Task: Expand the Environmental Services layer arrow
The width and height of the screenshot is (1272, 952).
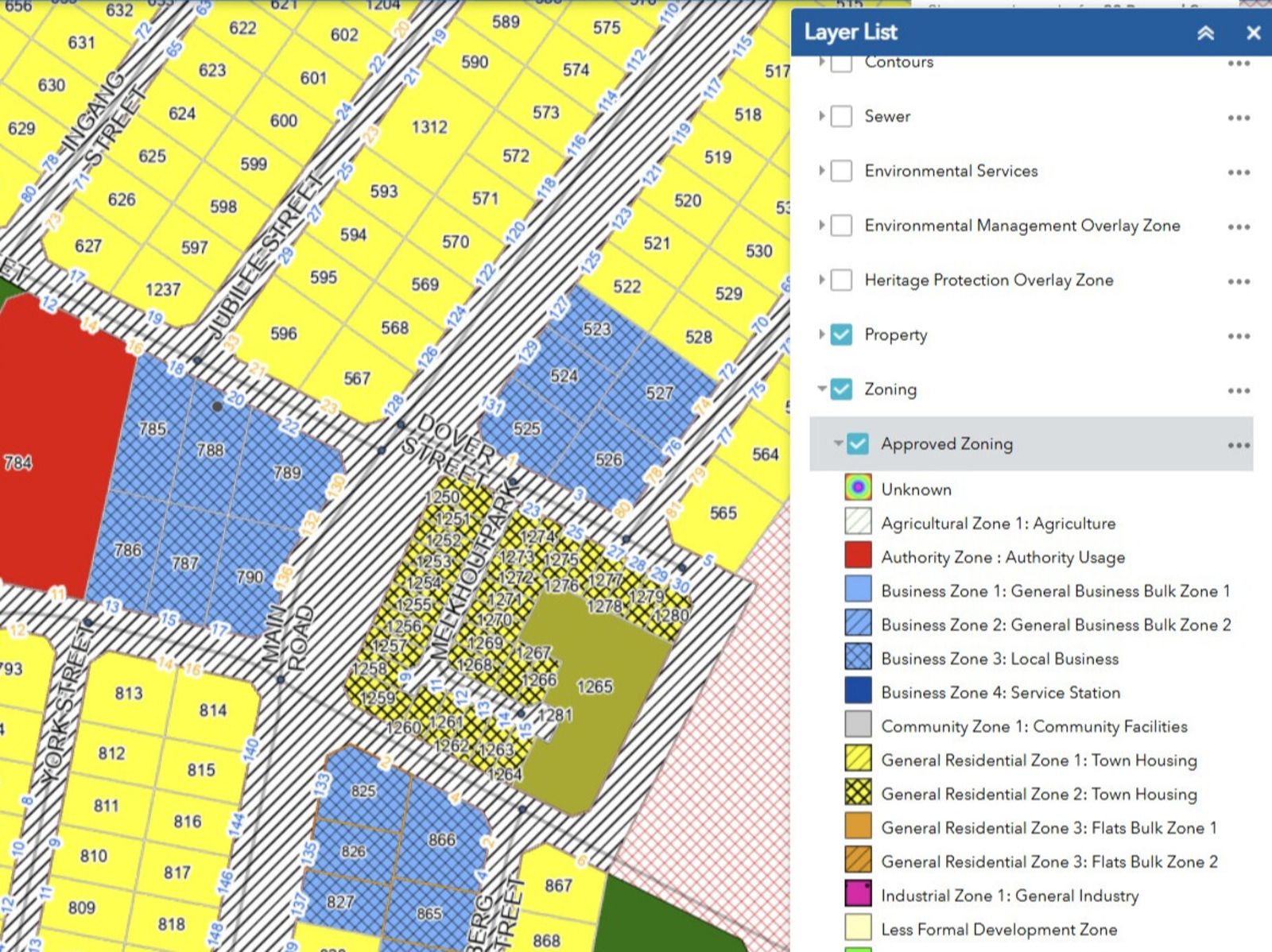Action: (x=821, y=171)
